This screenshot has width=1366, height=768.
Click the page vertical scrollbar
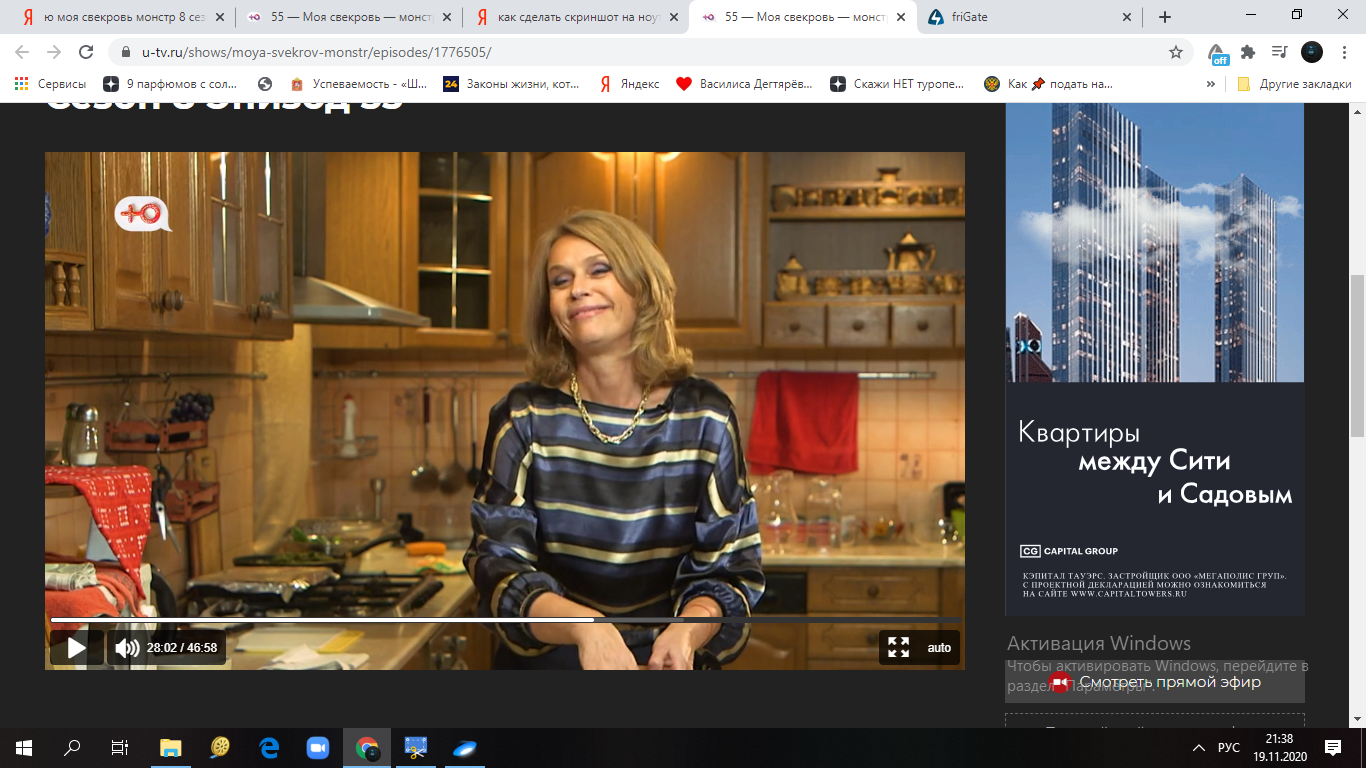[x=1357, y=355]
